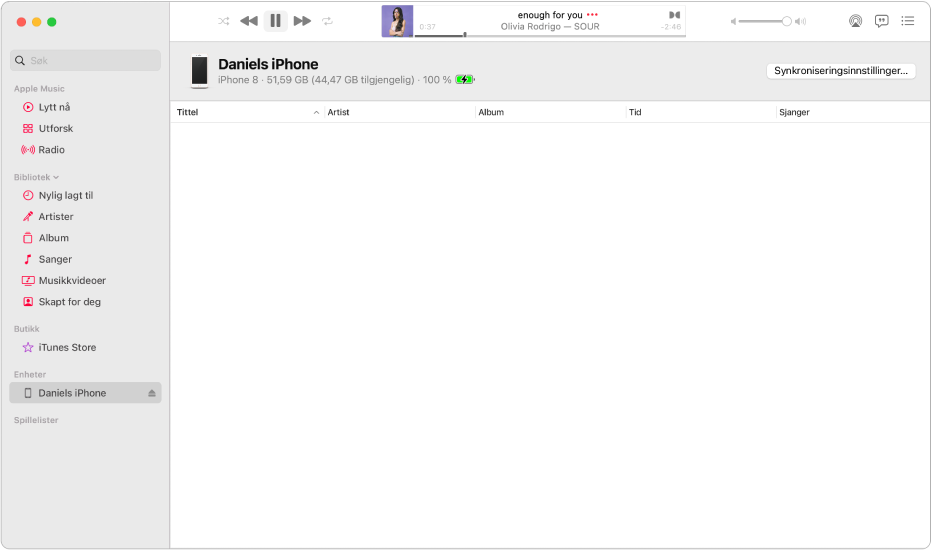
Task: Click the crossfade icon in now playing
Action: click(x=674, y=15)
